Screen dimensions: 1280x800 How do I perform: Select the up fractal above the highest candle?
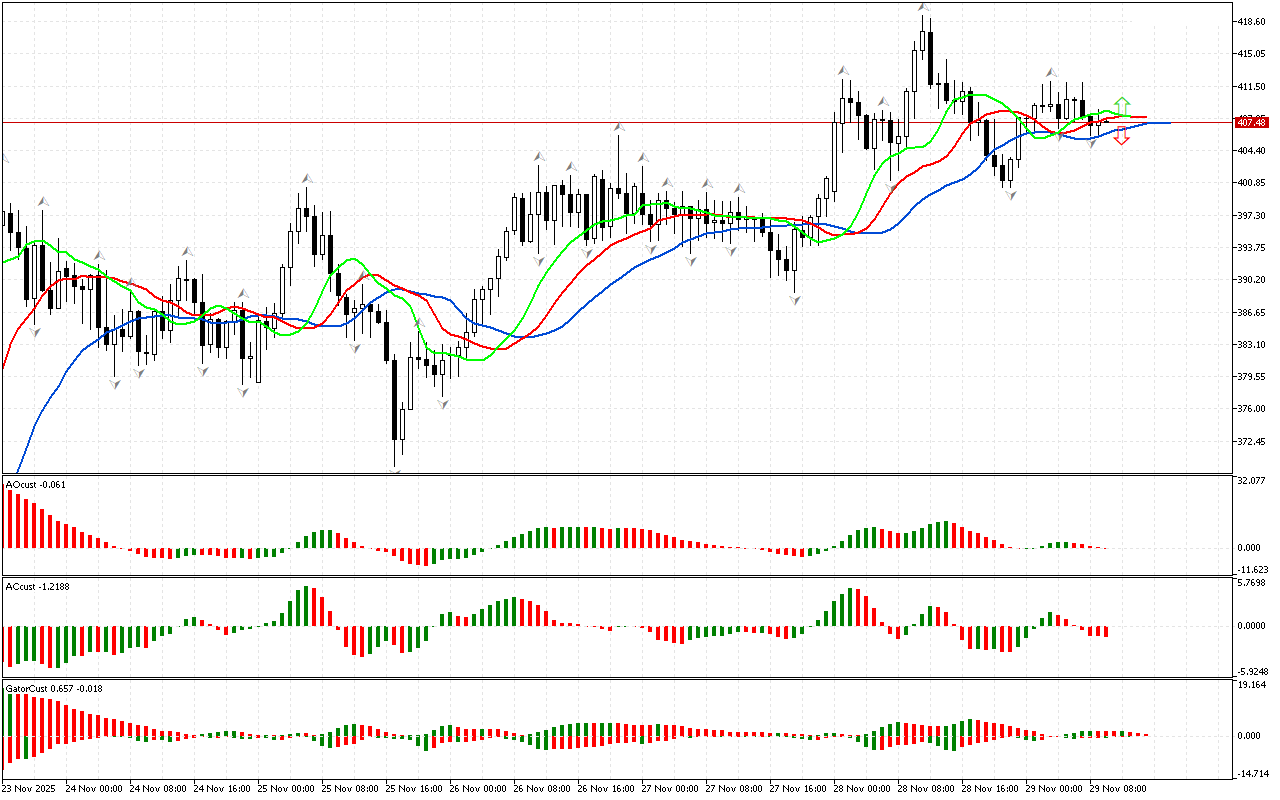(925, 8)
